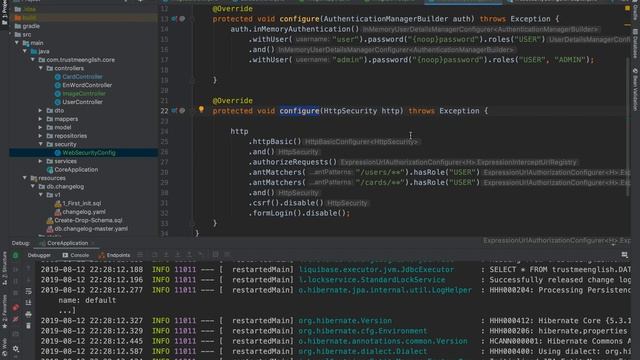Collapse the v1 folder

click(41, 195)
